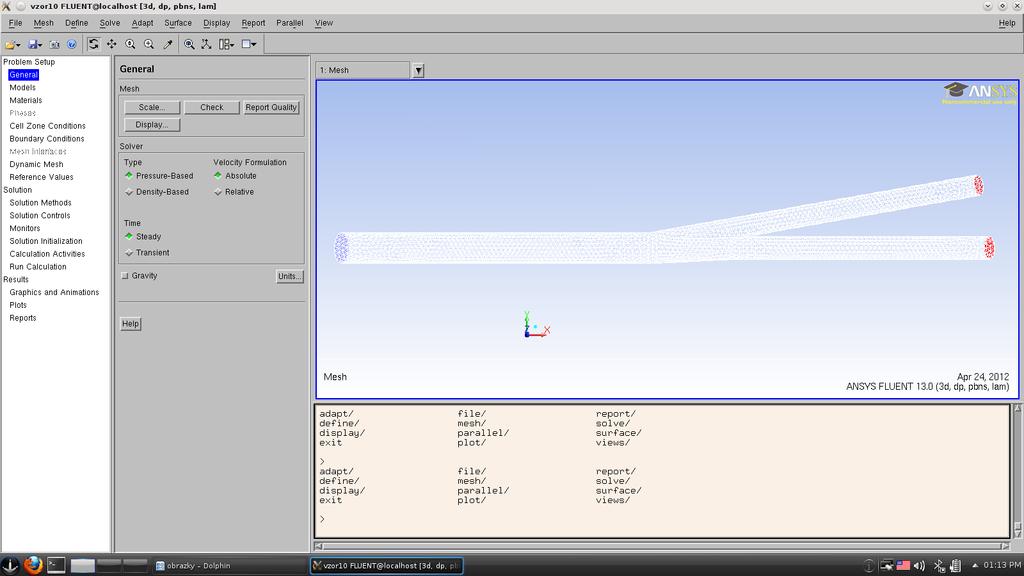This screenshot has width=1024, height=576.
Task: Click the console horizontal scrollbar
Action: tap(662, 546)
